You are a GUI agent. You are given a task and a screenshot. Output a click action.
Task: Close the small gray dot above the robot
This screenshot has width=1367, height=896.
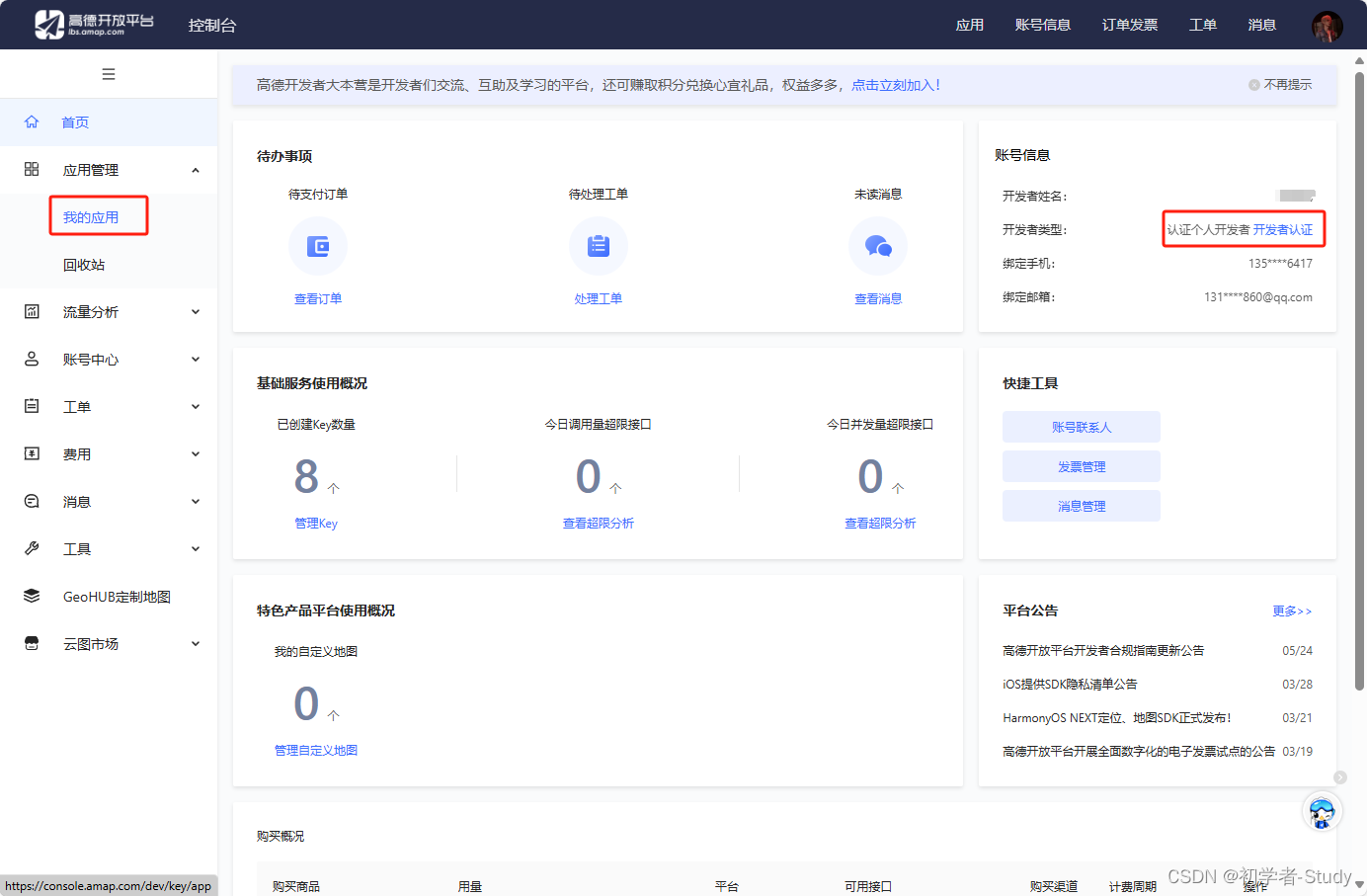point(1340,777)
